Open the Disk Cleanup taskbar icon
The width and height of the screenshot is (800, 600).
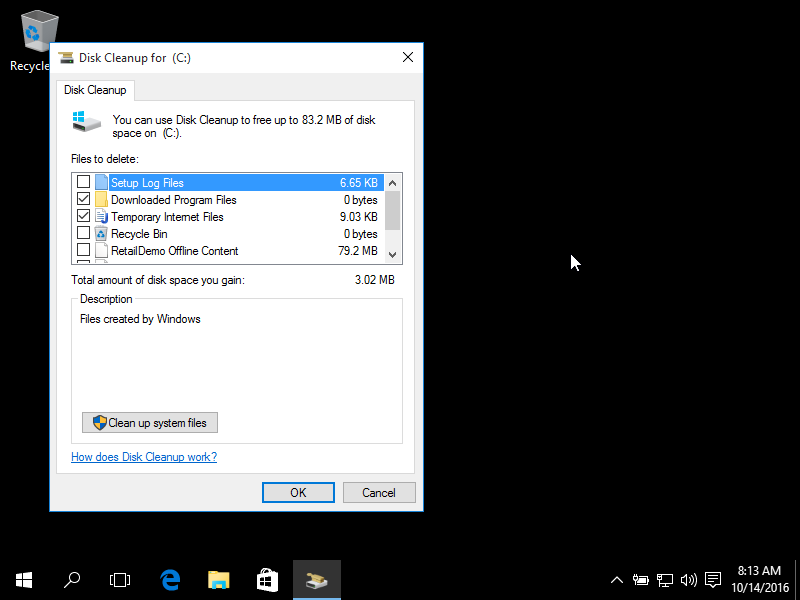(x=316, y=579)
